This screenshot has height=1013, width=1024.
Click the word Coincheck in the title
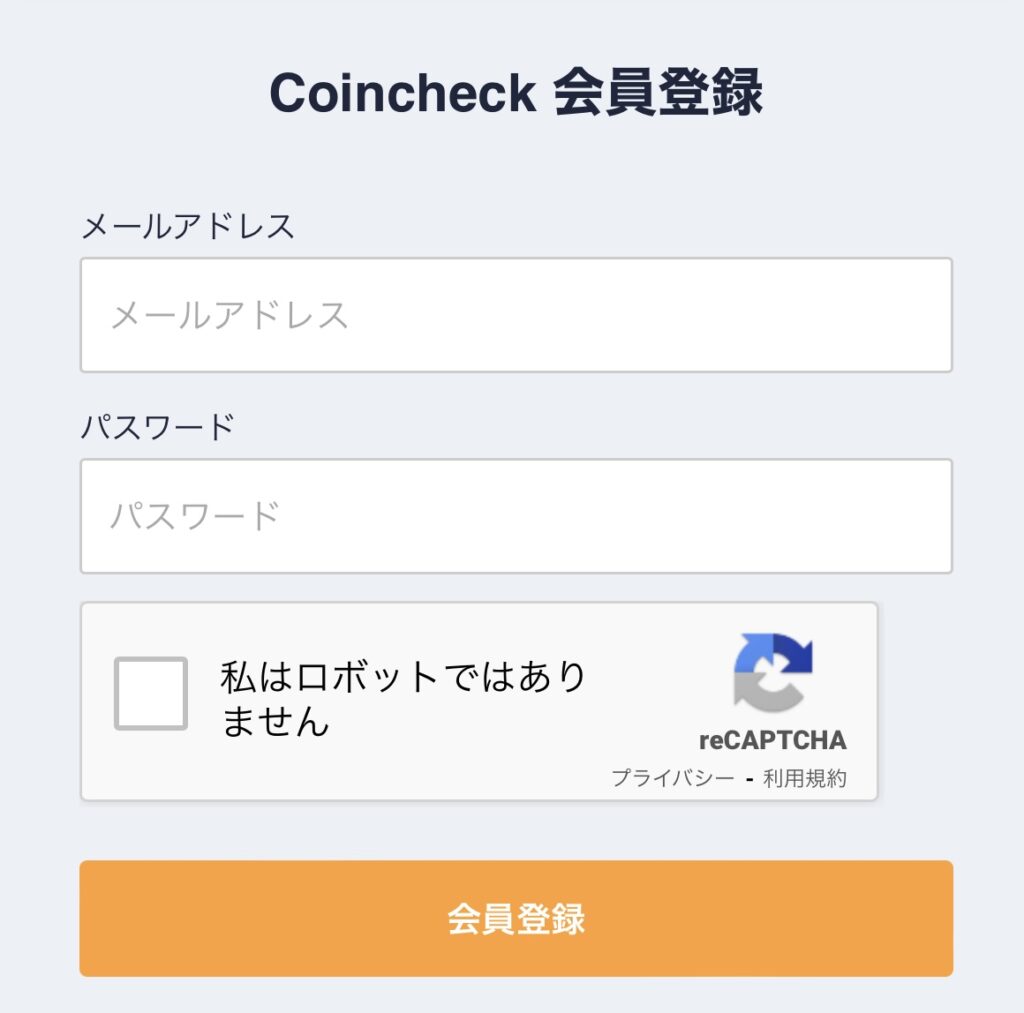tap(402, 93)
